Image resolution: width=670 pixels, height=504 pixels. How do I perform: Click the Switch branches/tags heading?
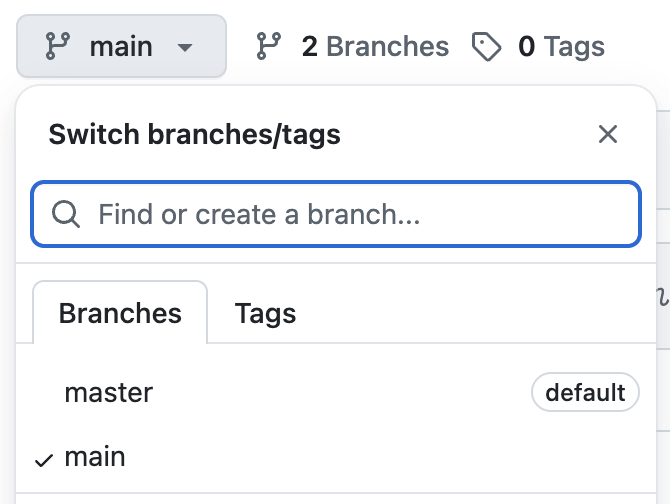coord(195,134)
